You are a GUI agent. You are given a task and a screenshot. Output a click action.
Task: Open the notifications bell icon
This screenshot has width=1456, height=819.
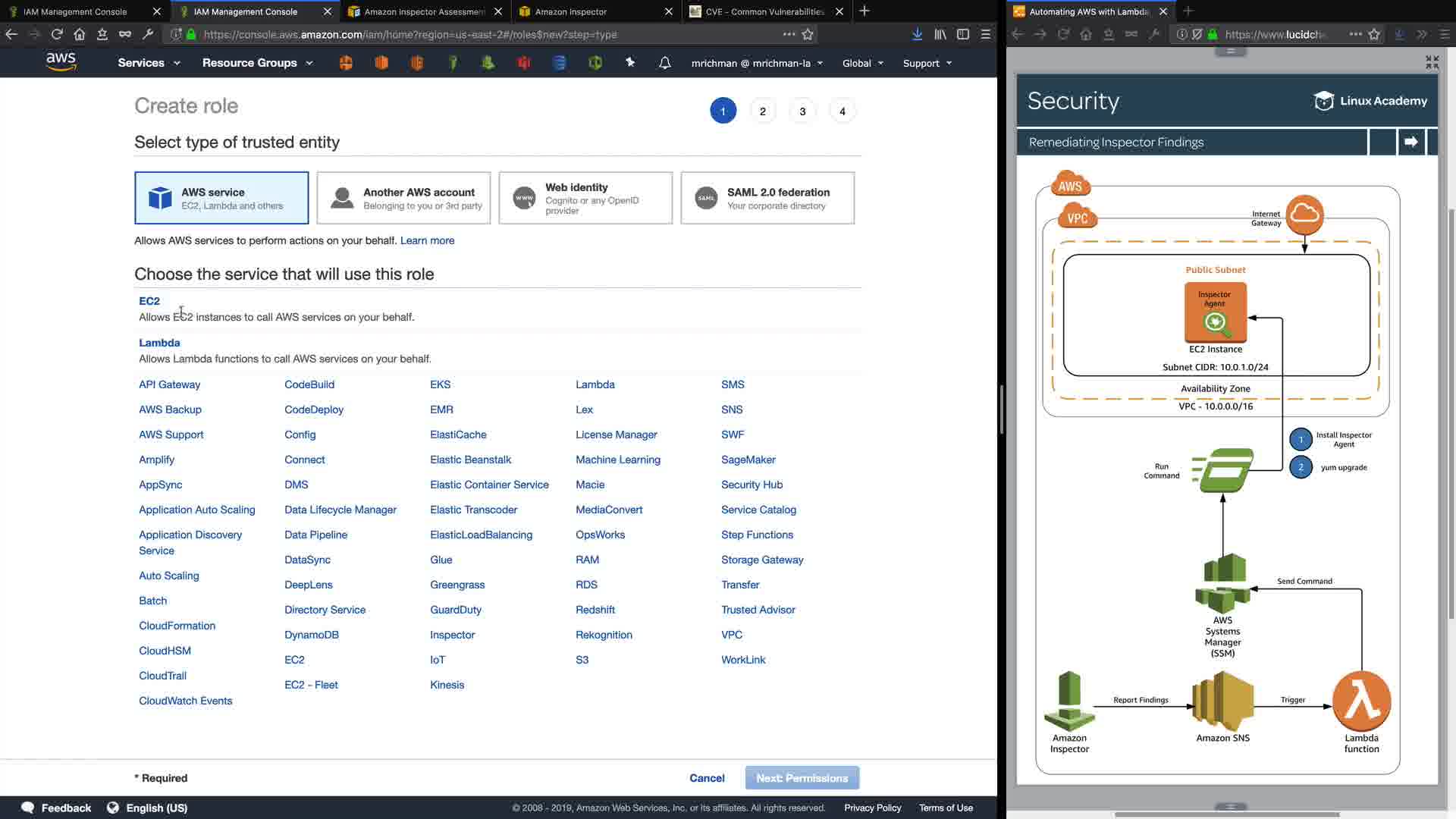tap(664, 63)
